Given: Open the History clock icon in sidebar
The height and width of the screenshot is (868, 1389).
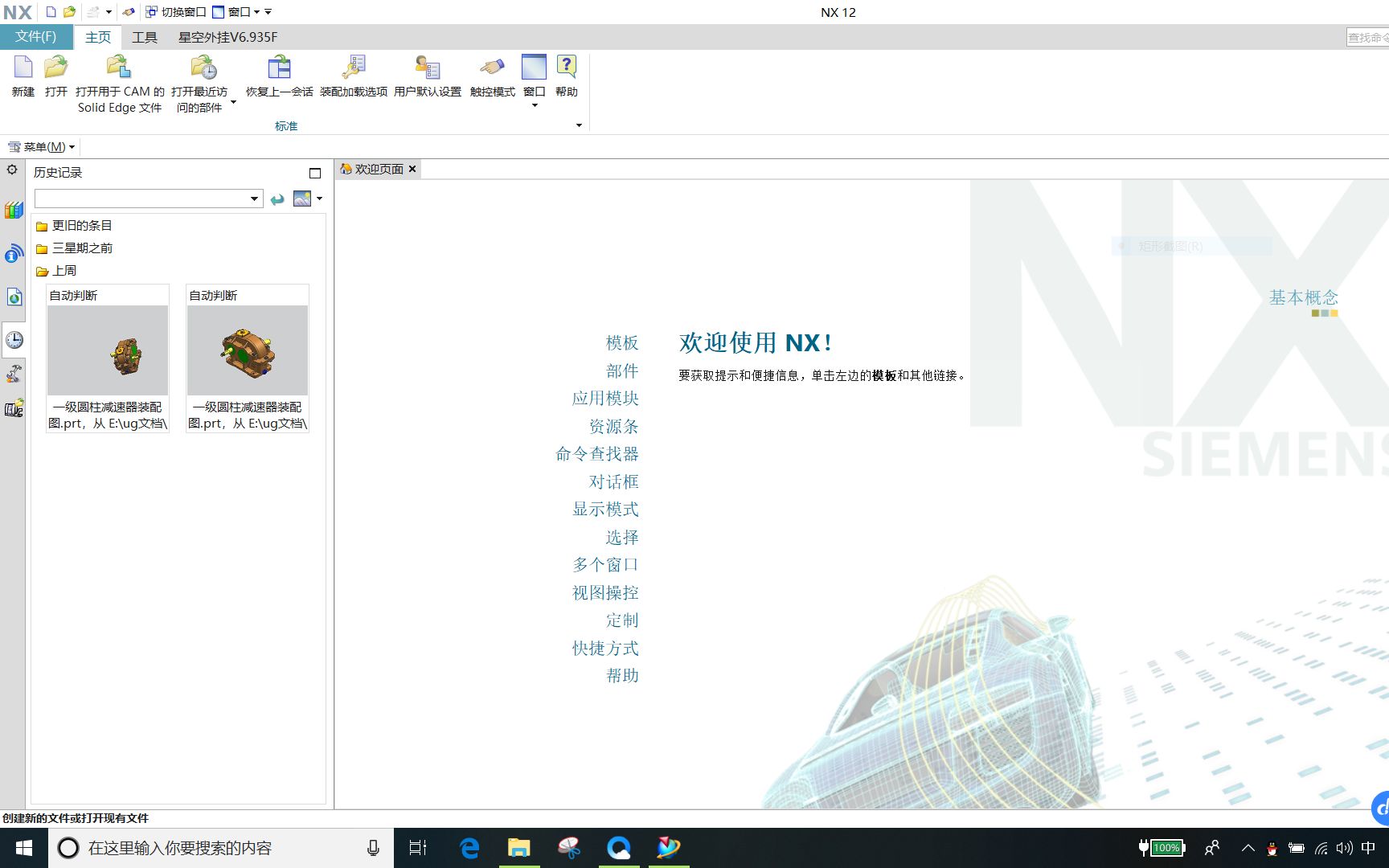Looking at the screenshot, I should [x=14, y=340].
